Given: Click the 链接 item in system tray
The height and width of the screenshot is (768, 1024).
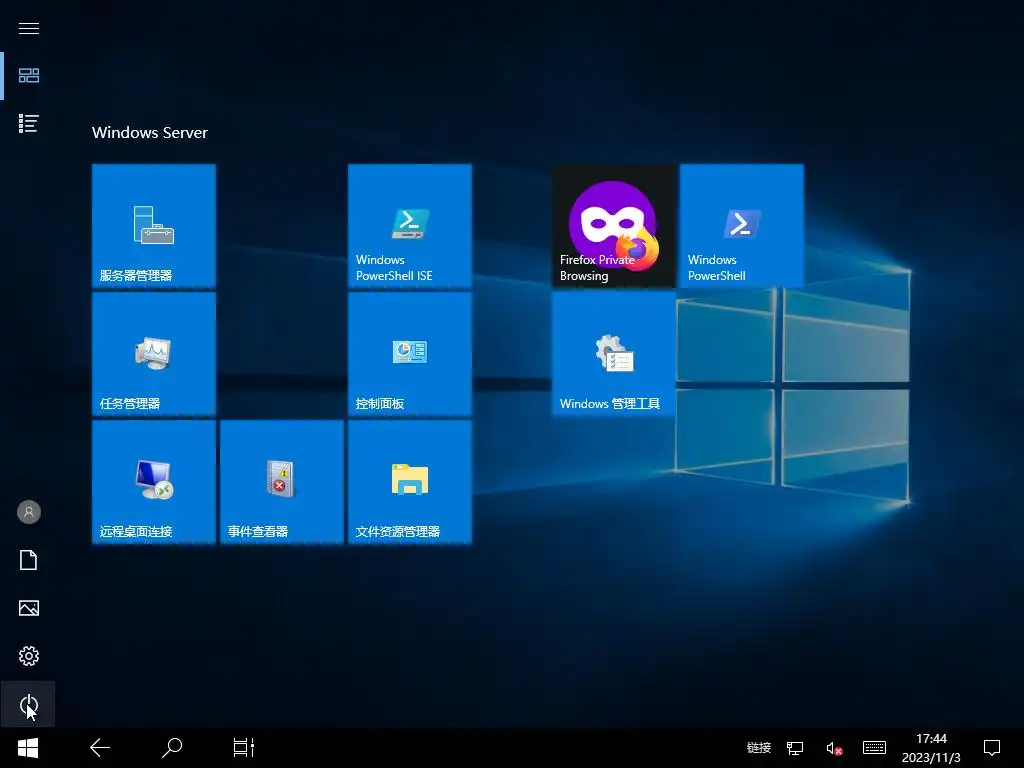Looking at the screenshot, I should coord(759,748).
